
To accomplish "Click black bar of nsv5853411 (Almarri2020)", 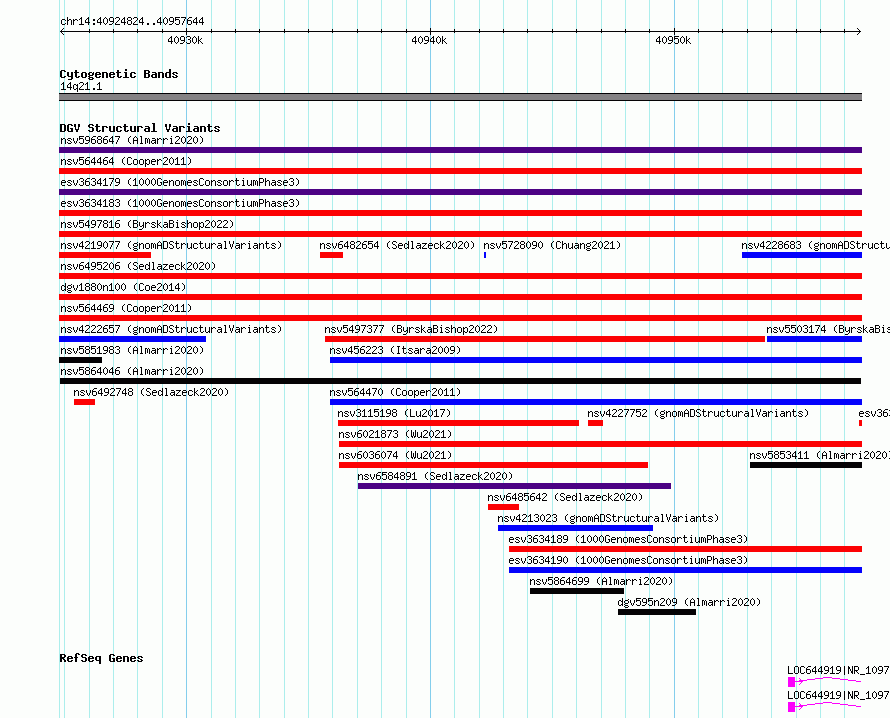I will (805, 465).
